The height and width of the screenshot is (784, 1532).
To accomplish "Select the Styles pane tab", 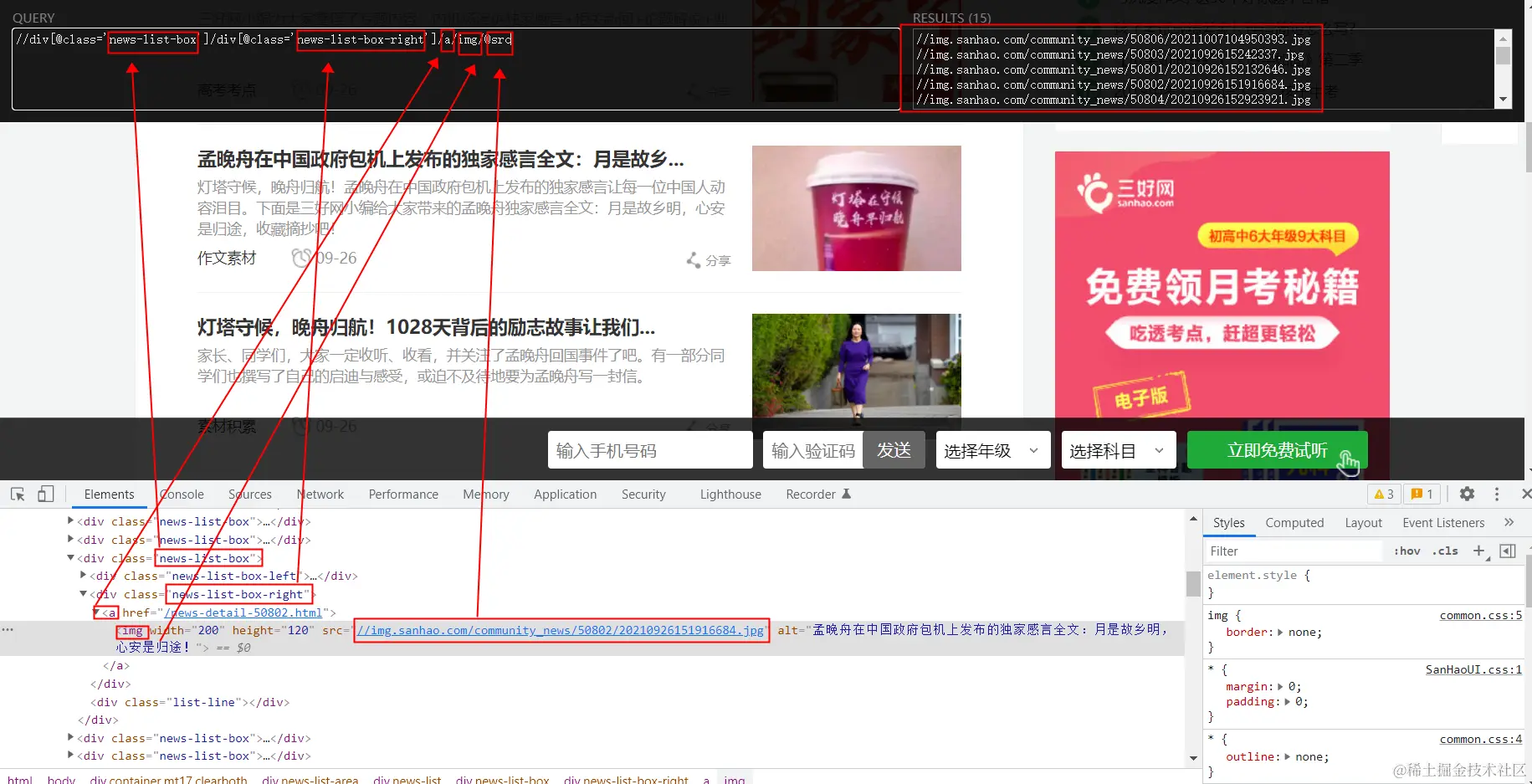I will click(1229, 523).
